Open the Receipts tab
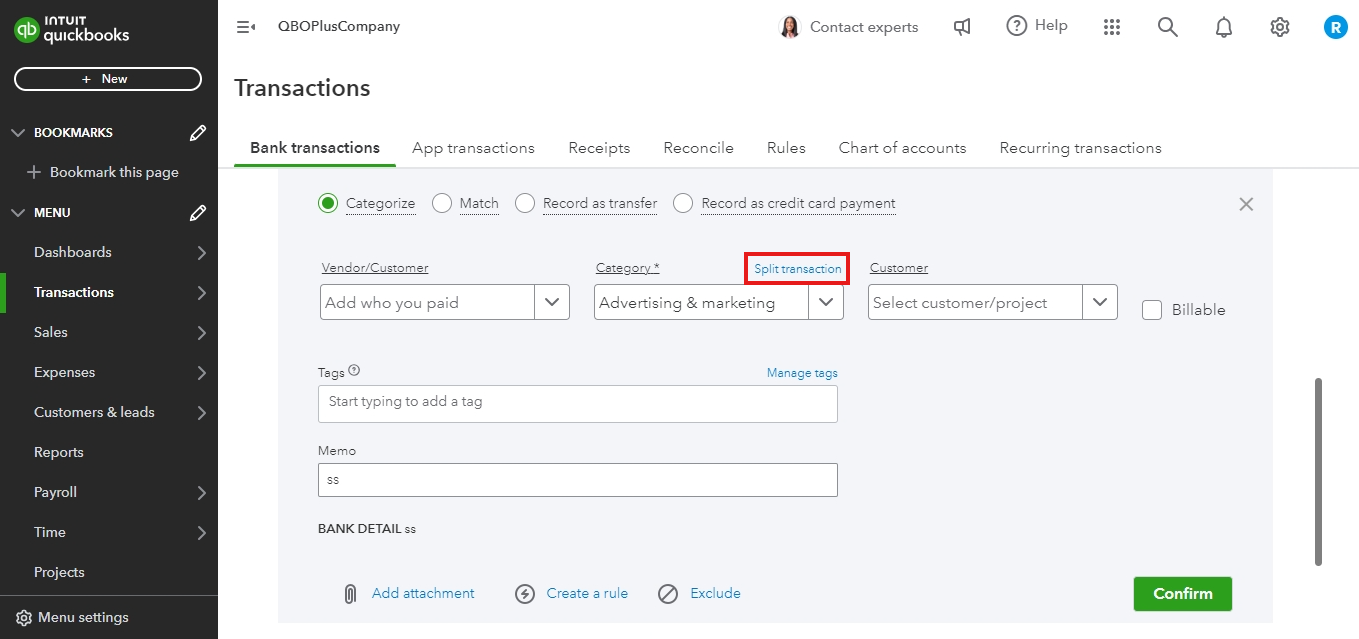Viewport: 1359px width, 639px height. pyautogui.click(x=599, y=148)
